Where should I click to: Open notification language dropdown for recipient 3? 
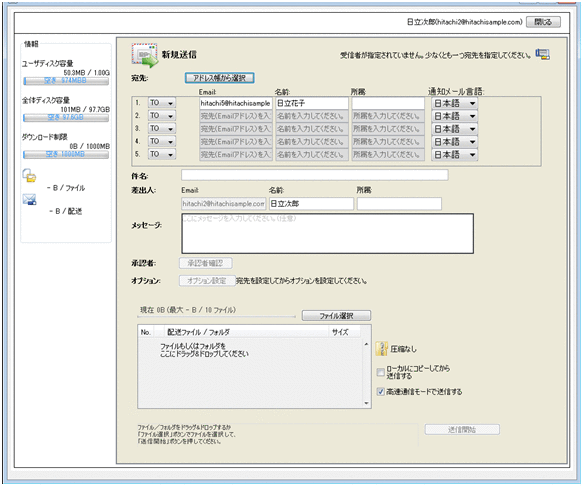tap(454, 129)
